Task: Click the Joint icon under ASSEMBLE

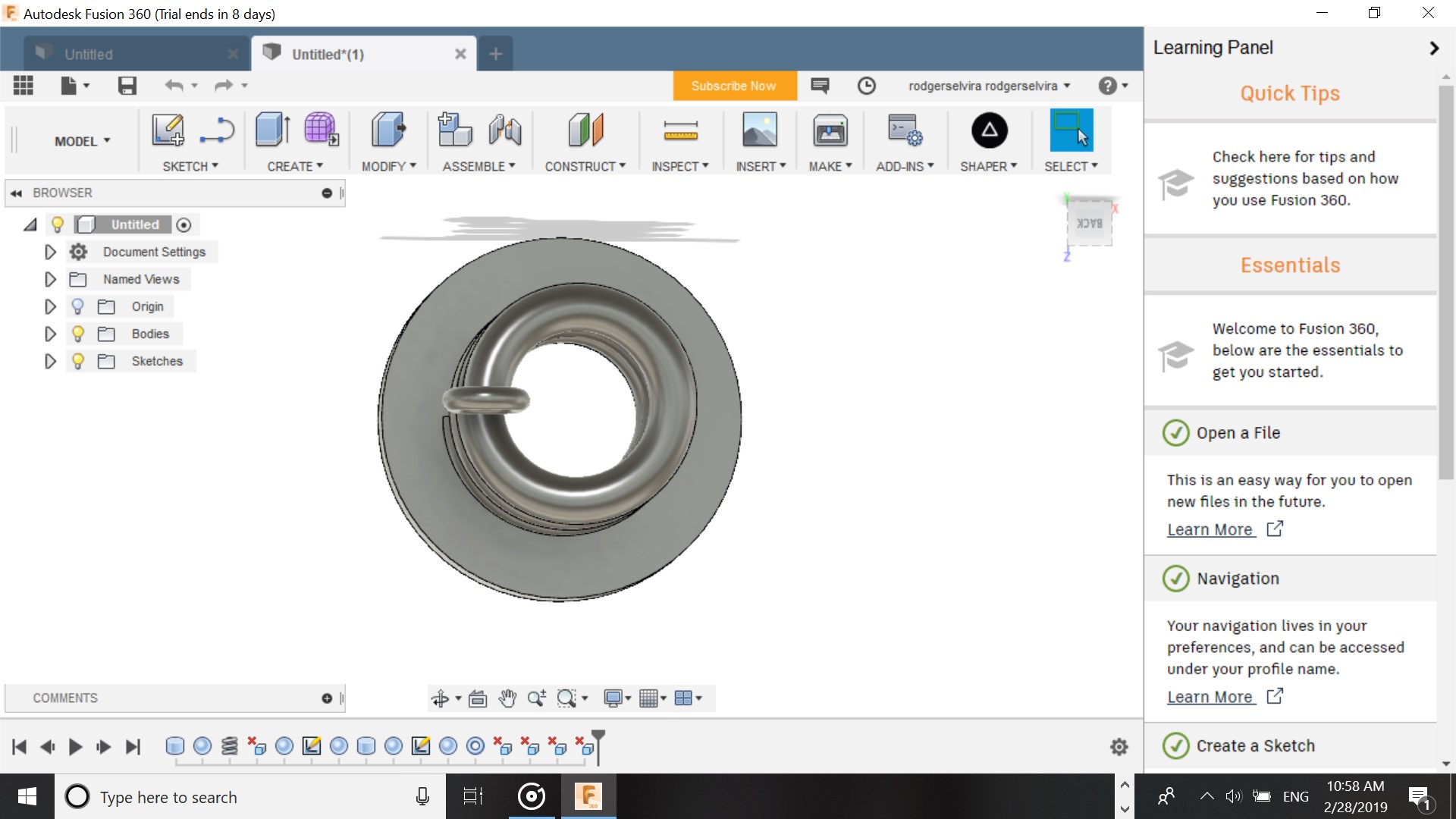Action: [x=505, y=130]
